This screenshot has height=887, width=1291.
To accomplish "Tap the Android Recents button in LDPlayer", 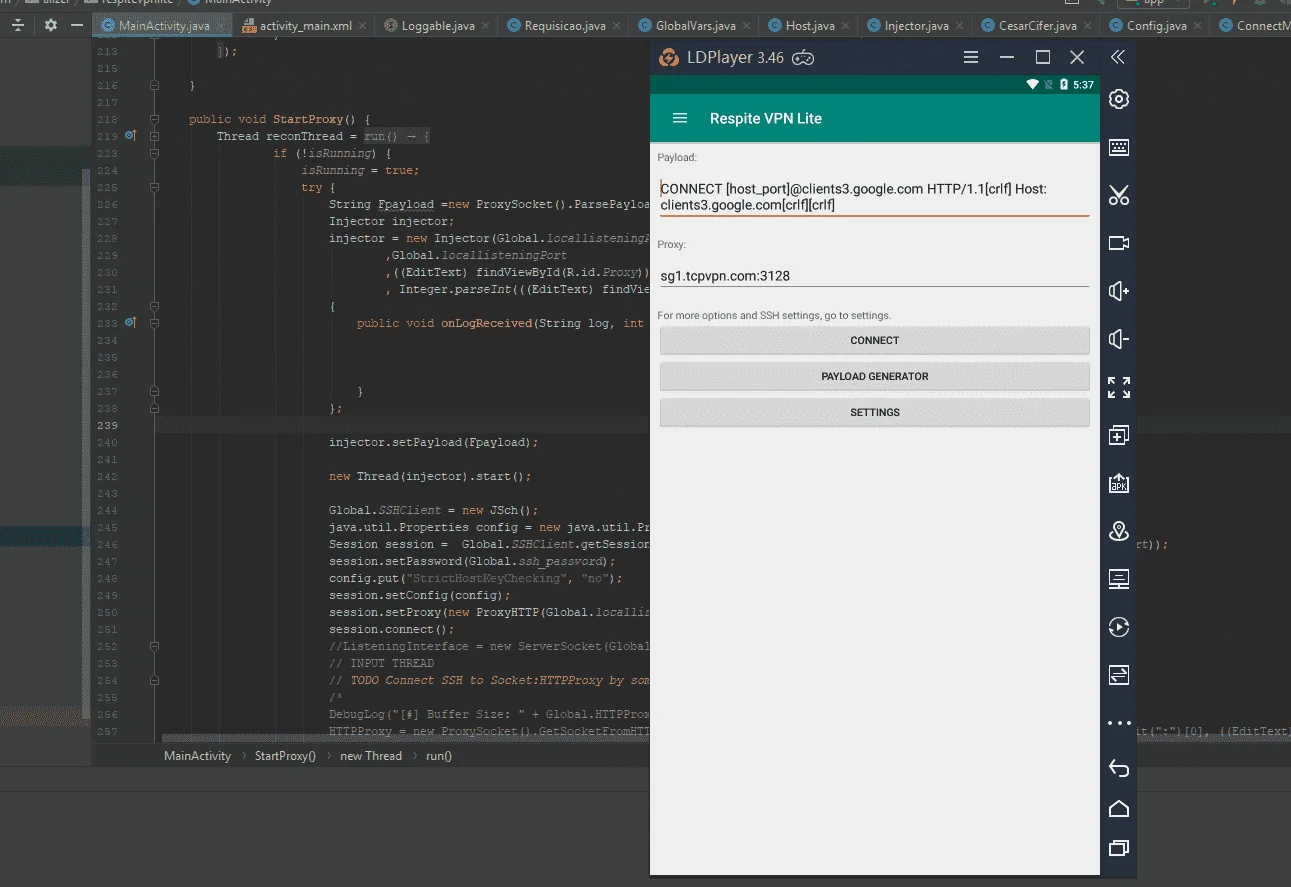I will tap(1119, 848).
